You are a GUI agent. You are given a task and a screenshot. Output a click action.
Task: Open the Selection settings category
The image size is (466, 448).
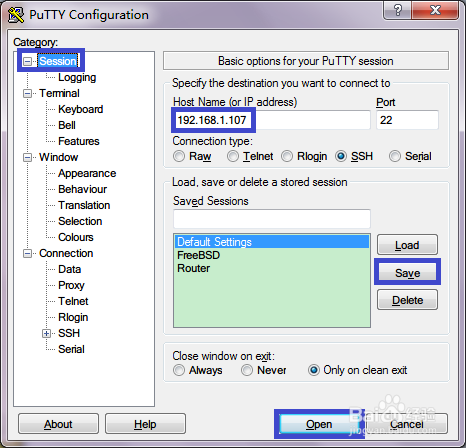80,221
